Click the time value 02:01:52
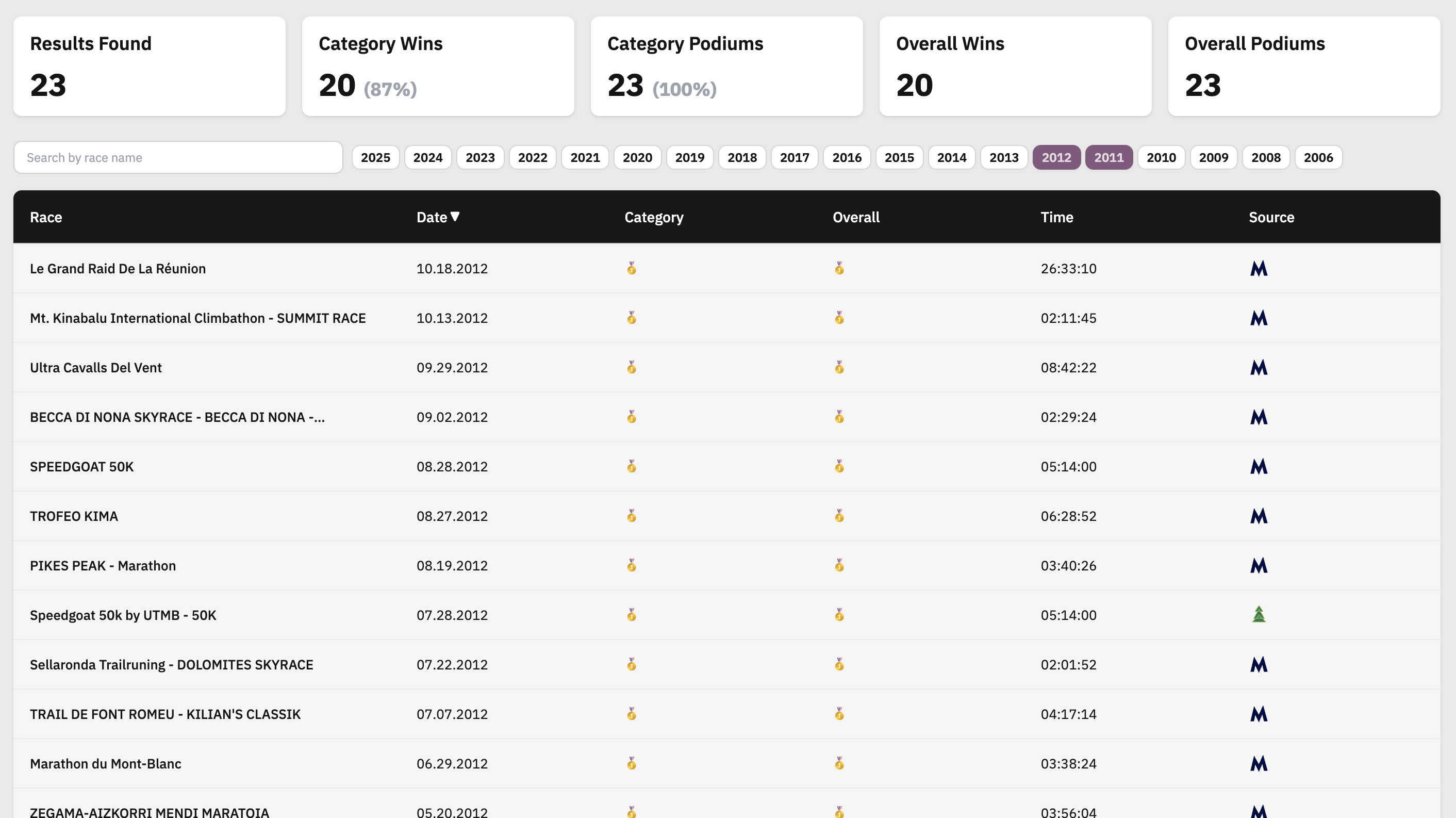The width and height of the screenshot is (1456, 818). pos(1068,665)
